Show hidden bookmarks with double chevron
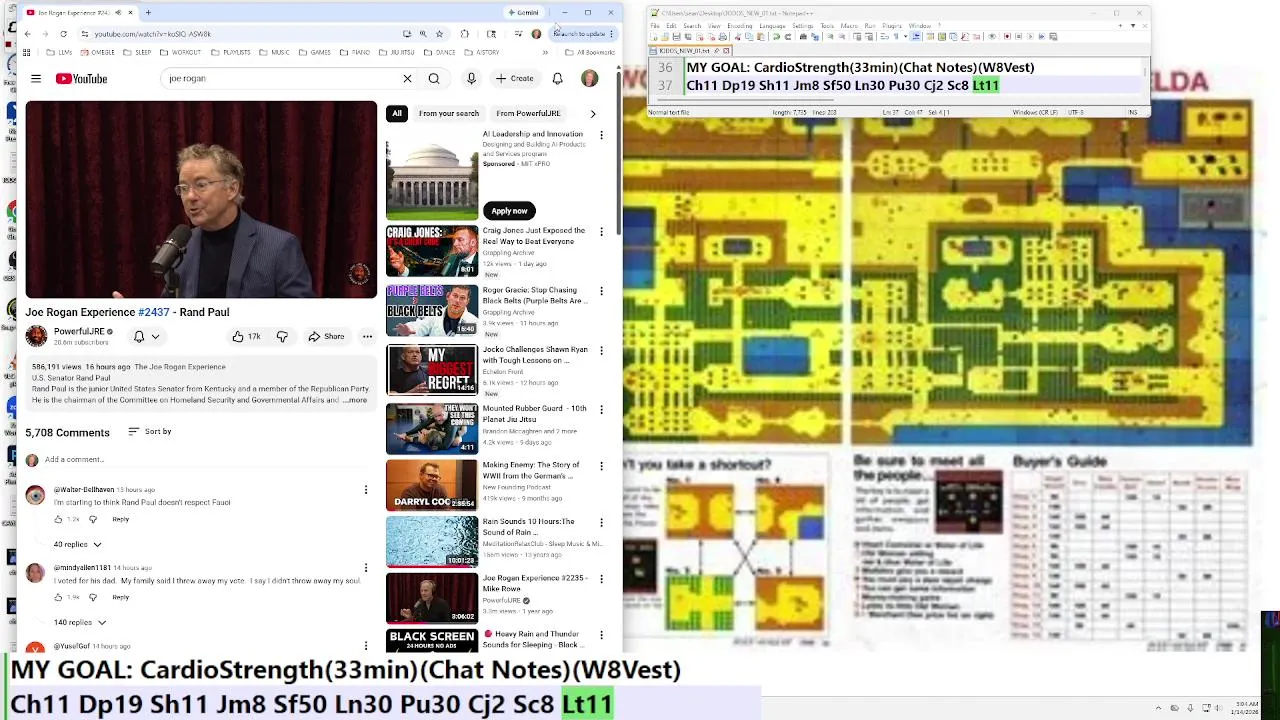The image size is (1280, 720). [x=545, y=52]
